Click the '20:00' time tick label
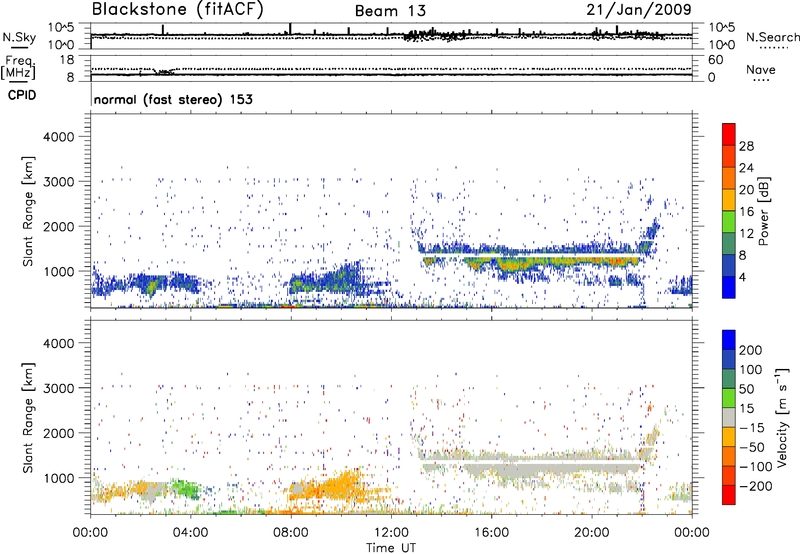 click(x=591, y=533)
